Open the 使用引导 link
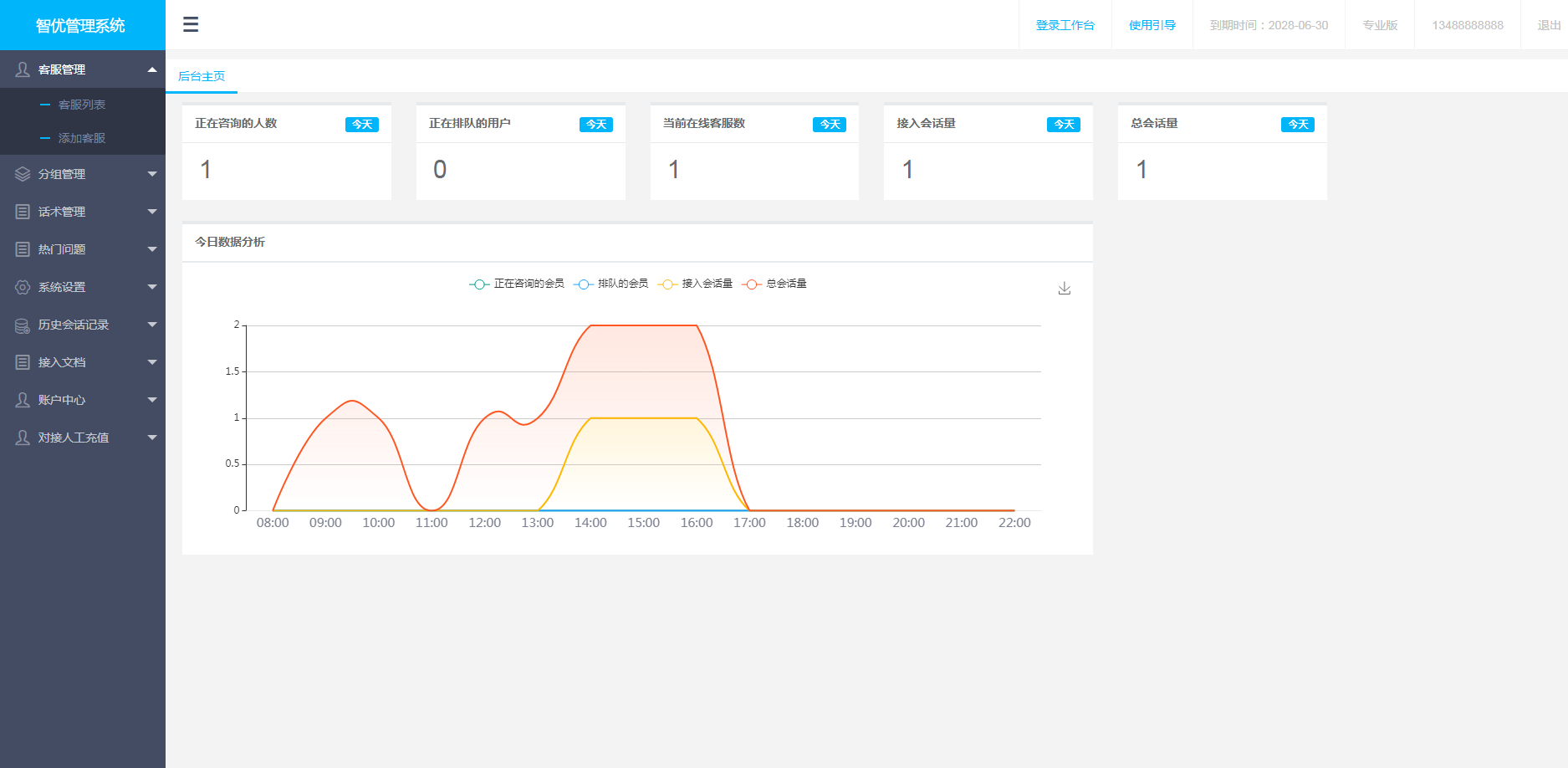Image resolution: width=1568 pixels, height=768 pixels. pos(1152,25)
